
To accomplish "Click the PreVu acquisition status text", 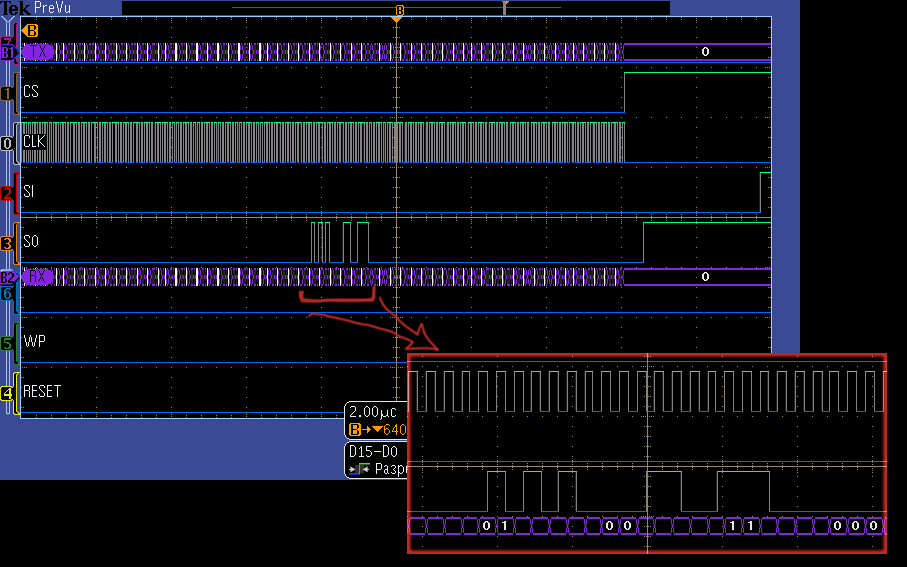I will tap(53, 8).
